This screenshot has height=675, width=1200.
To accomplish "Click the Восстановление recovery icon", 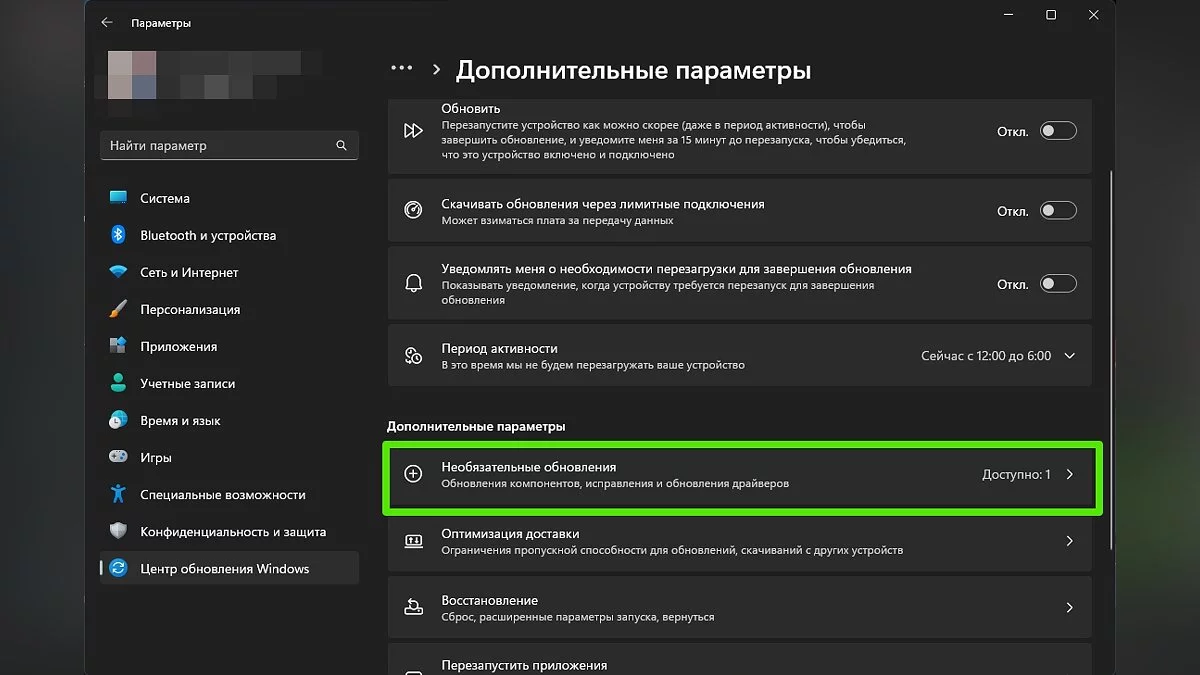I will (413, 607).
